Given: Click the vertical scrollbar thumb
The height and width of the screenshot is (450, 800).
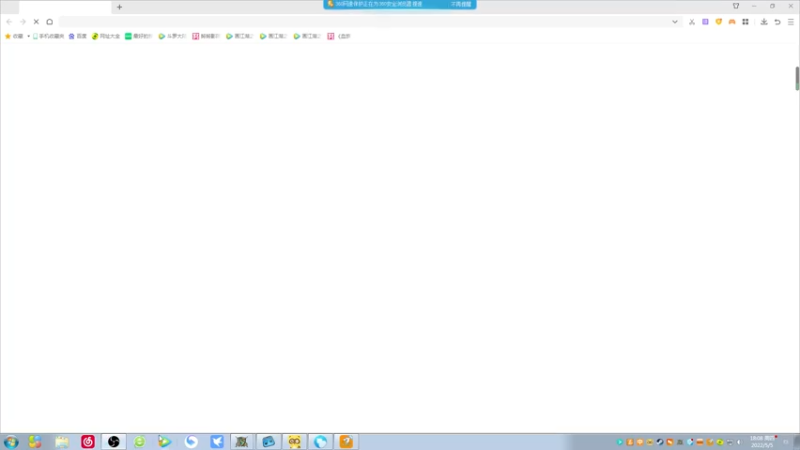Looking at the screenshot, I should coord(797,78).
